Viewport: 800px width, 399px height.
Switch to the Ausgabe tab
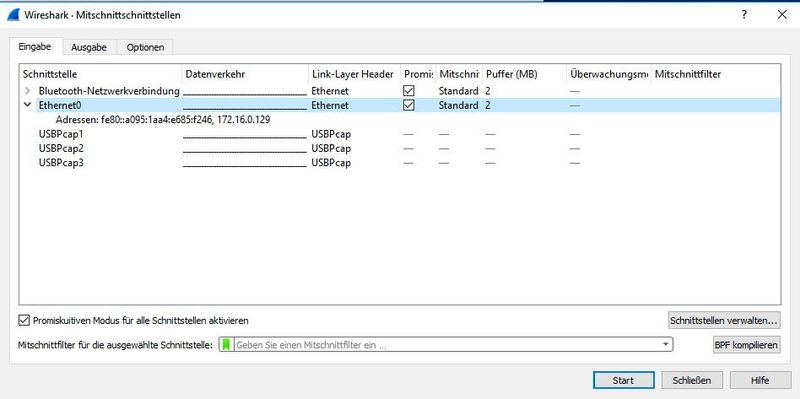click(x=89, y=47)
